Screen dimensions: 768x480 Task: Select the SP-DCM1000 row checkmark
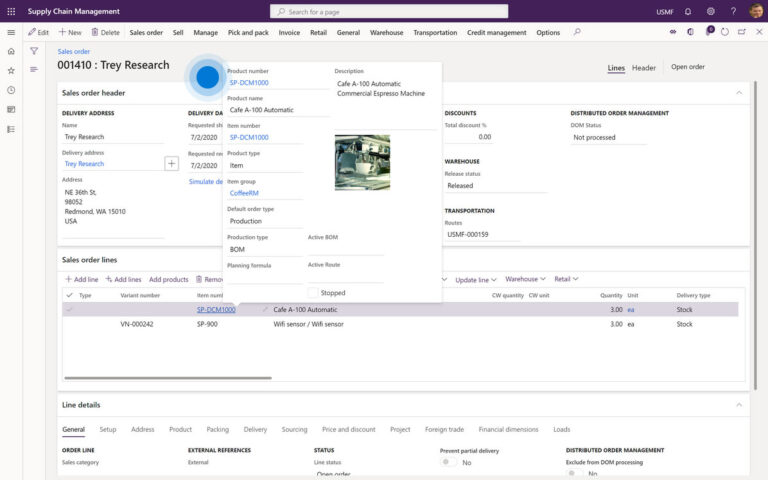pos(70,310)
